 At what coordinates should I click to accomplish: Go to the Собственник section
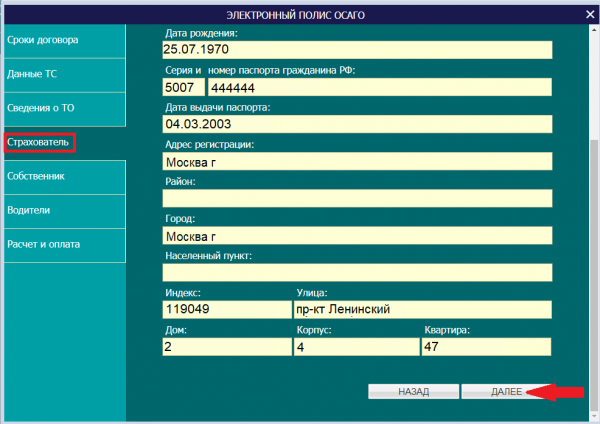click(65, 177)
